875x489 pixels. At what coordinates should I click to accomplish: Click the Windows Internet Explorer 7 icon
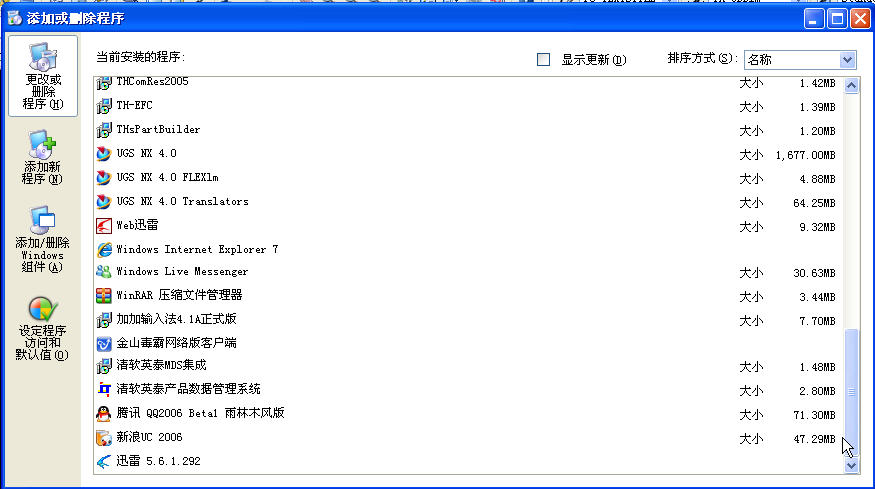tap(104, 250)
